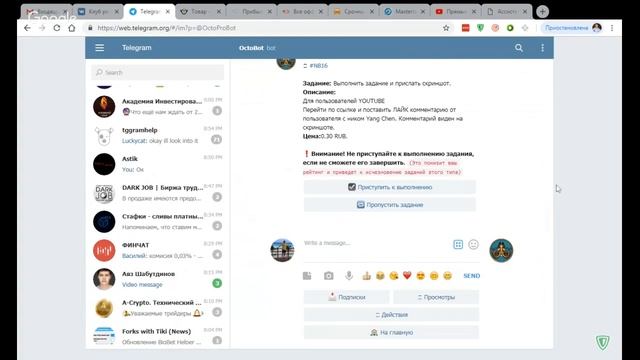The width and height of the screenshot is (640, 360).
Task: Click the browser address bar URL
Action: point(167,28)
